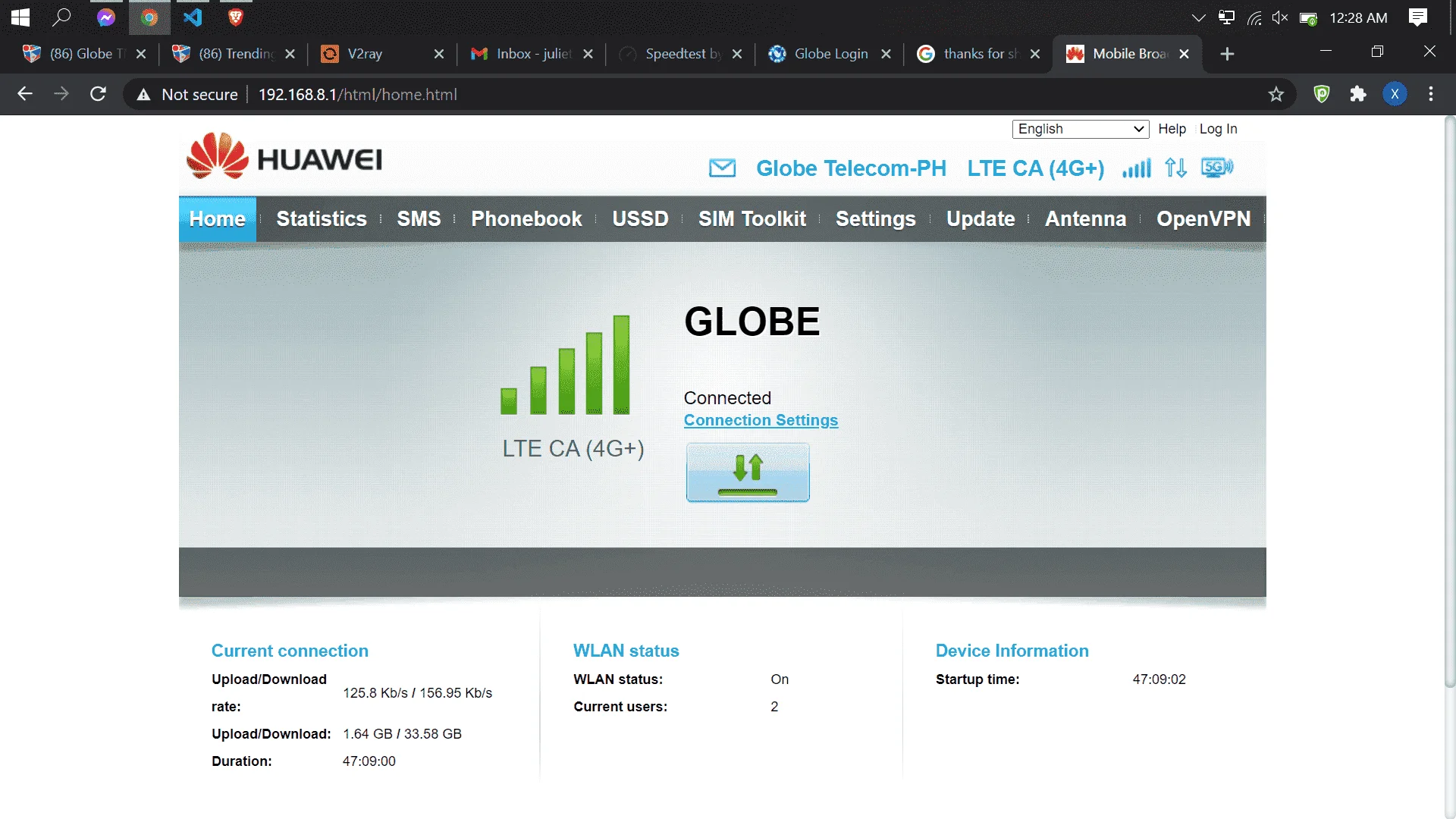Open the Statistics tab
This screenshot has height=819, width=1456.
322,219
